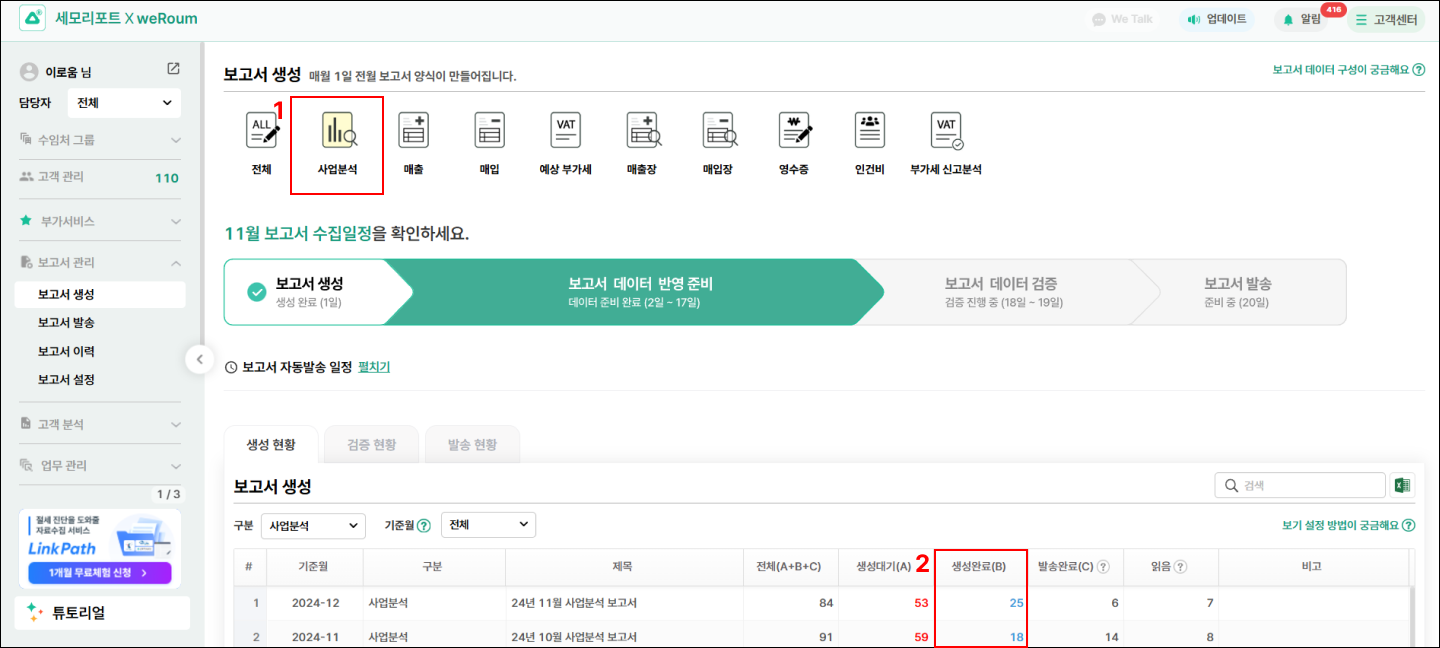The height and width of the screenshot is (648, 1440).
Task: Open the 인건비 report icon
Action: 870,132
